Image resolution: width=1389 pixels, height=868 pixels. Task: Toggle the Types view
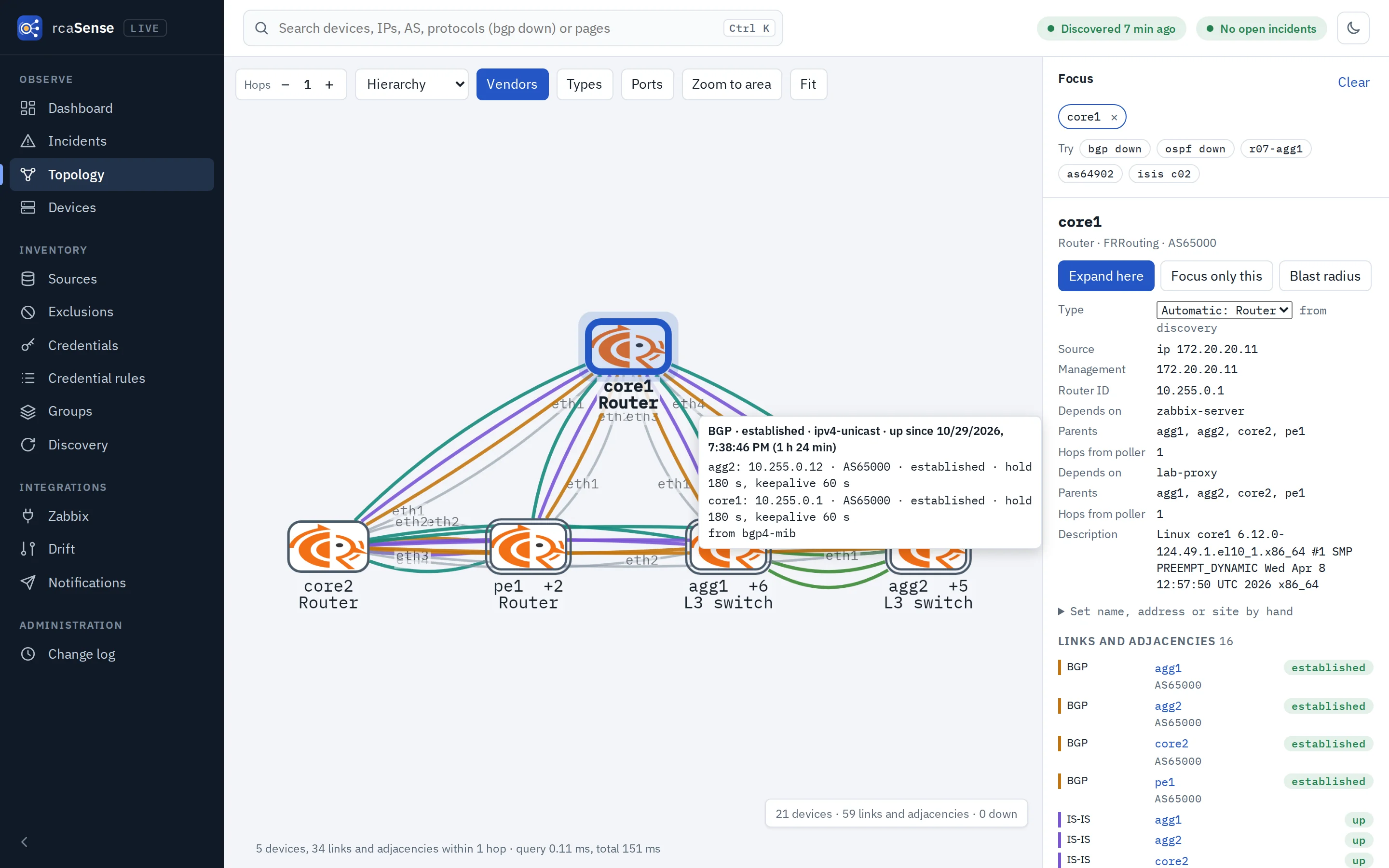click(x=585, y=84)
